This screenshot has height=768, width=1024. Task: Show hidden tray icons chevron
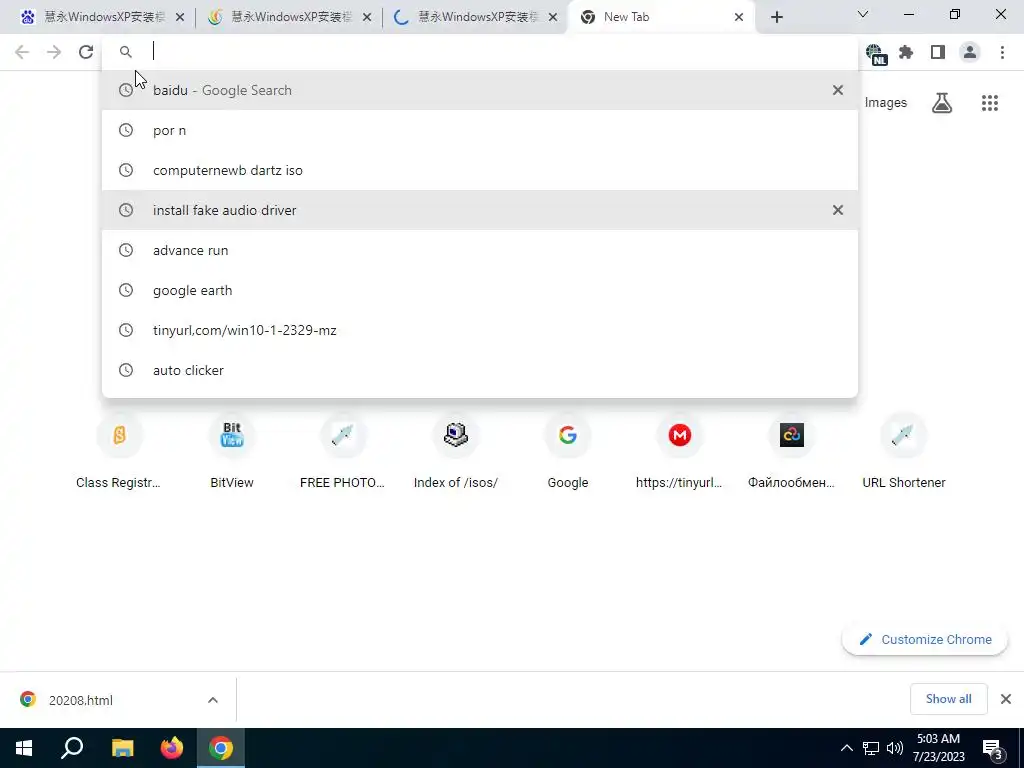(846, 748)
